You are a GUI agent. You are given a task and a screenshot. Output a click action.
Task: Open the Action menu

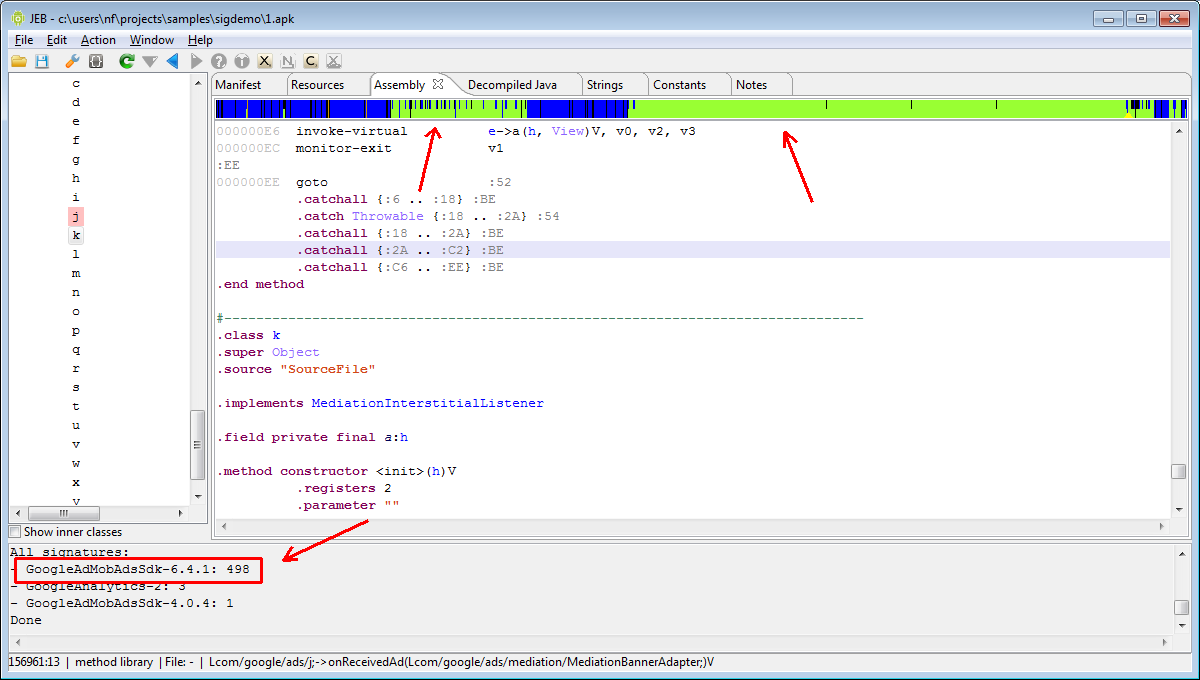(x=98, y=39)
